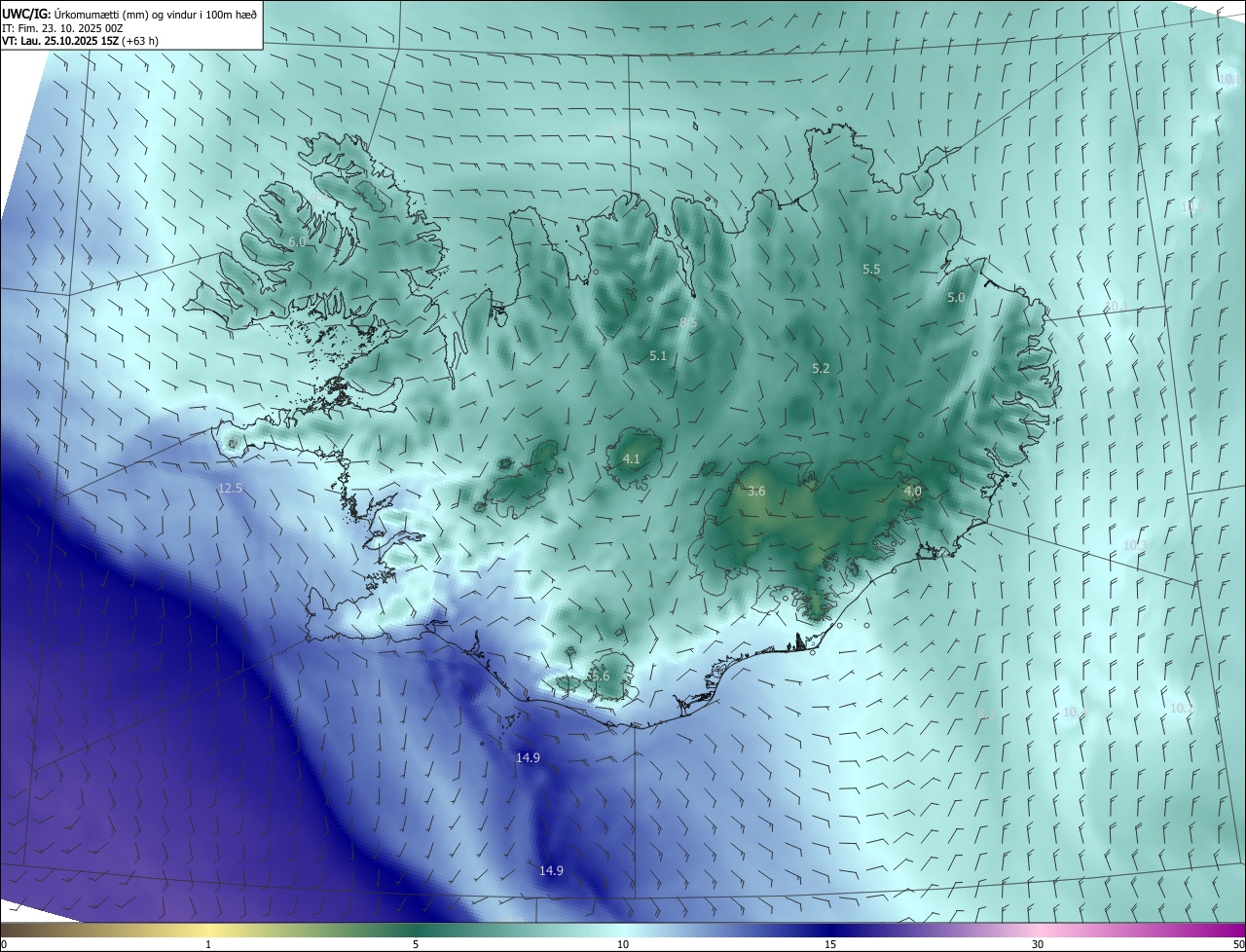Click the 4.1 value on Hofsjökull glacier
The width and height of the screenshot is (1246, 952).
pyautogui.click(x=631, y=458)
